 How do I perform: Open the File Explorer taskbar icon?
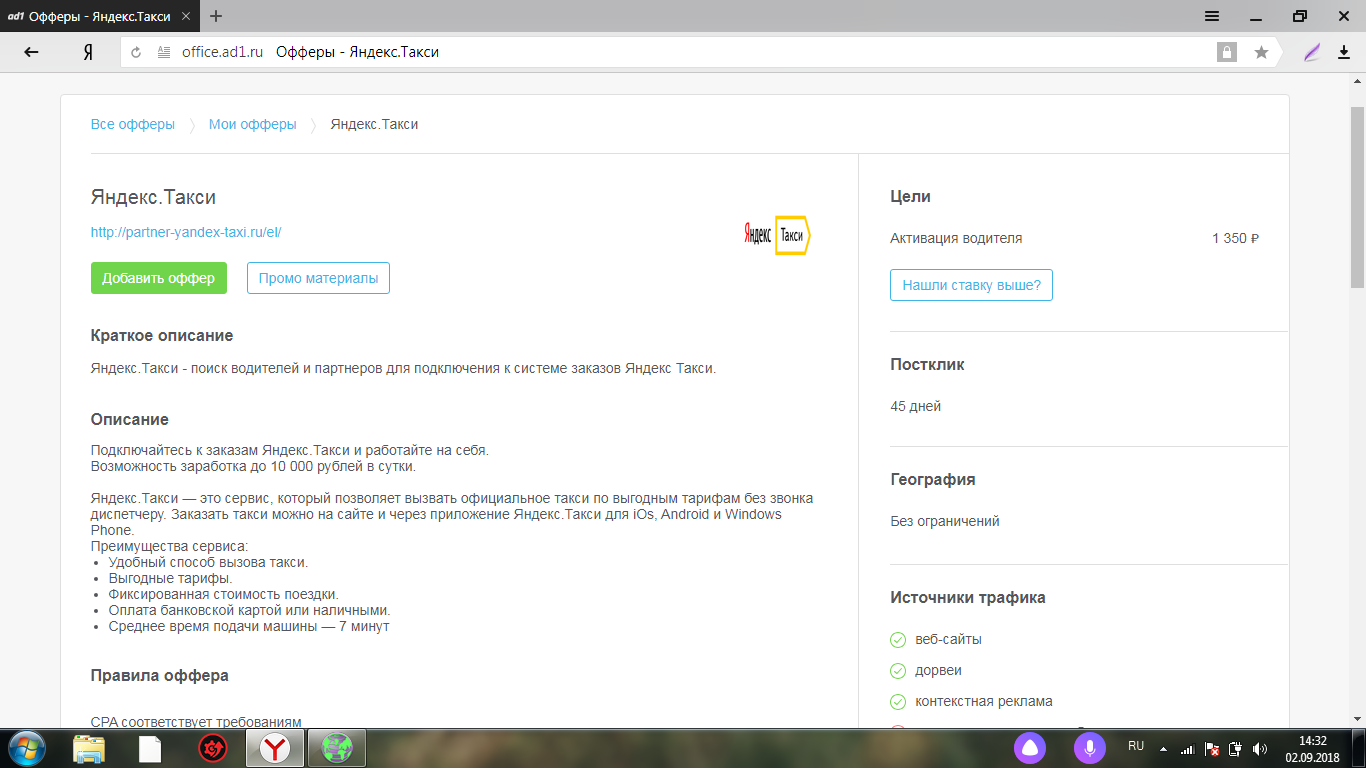click(x=89, y=748)
